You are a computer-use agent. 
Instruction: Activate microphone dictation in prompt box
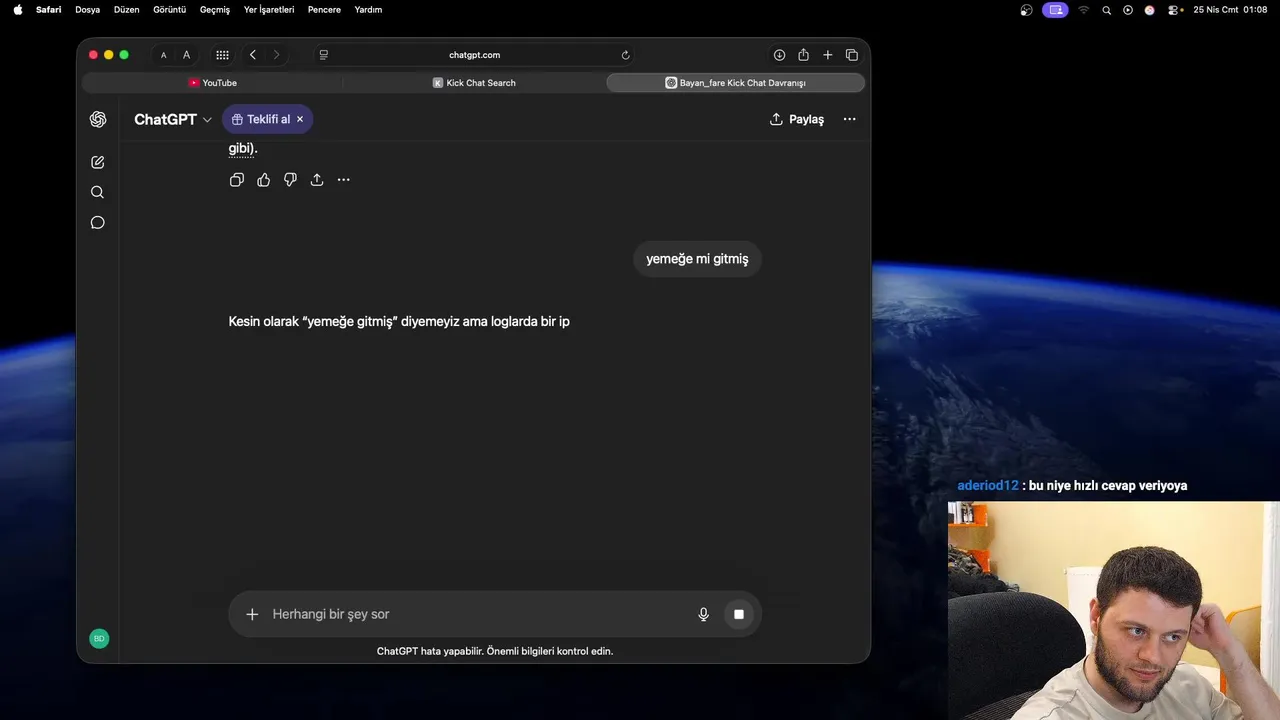pyautogui.click(x=704, y=614)
